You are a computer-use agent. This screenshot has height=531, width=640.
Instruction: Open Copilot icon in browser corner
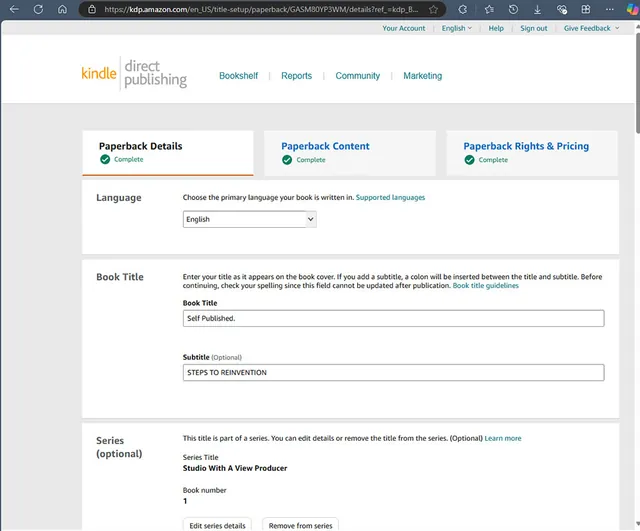point(633,9)
